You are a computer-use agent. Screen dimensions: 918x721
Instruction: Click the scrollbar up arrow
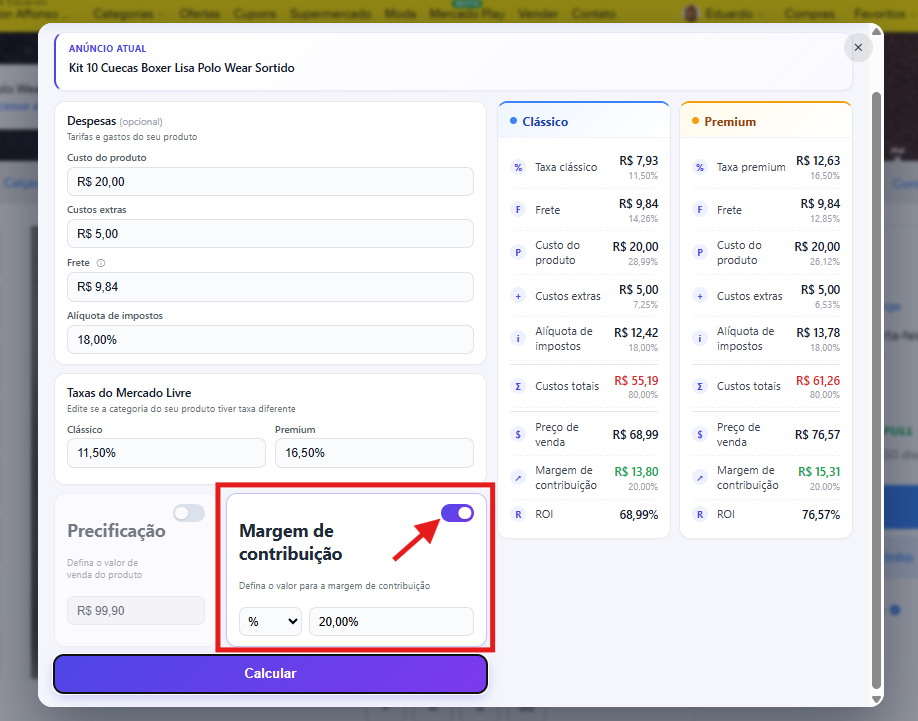click(x=876, y=32)
